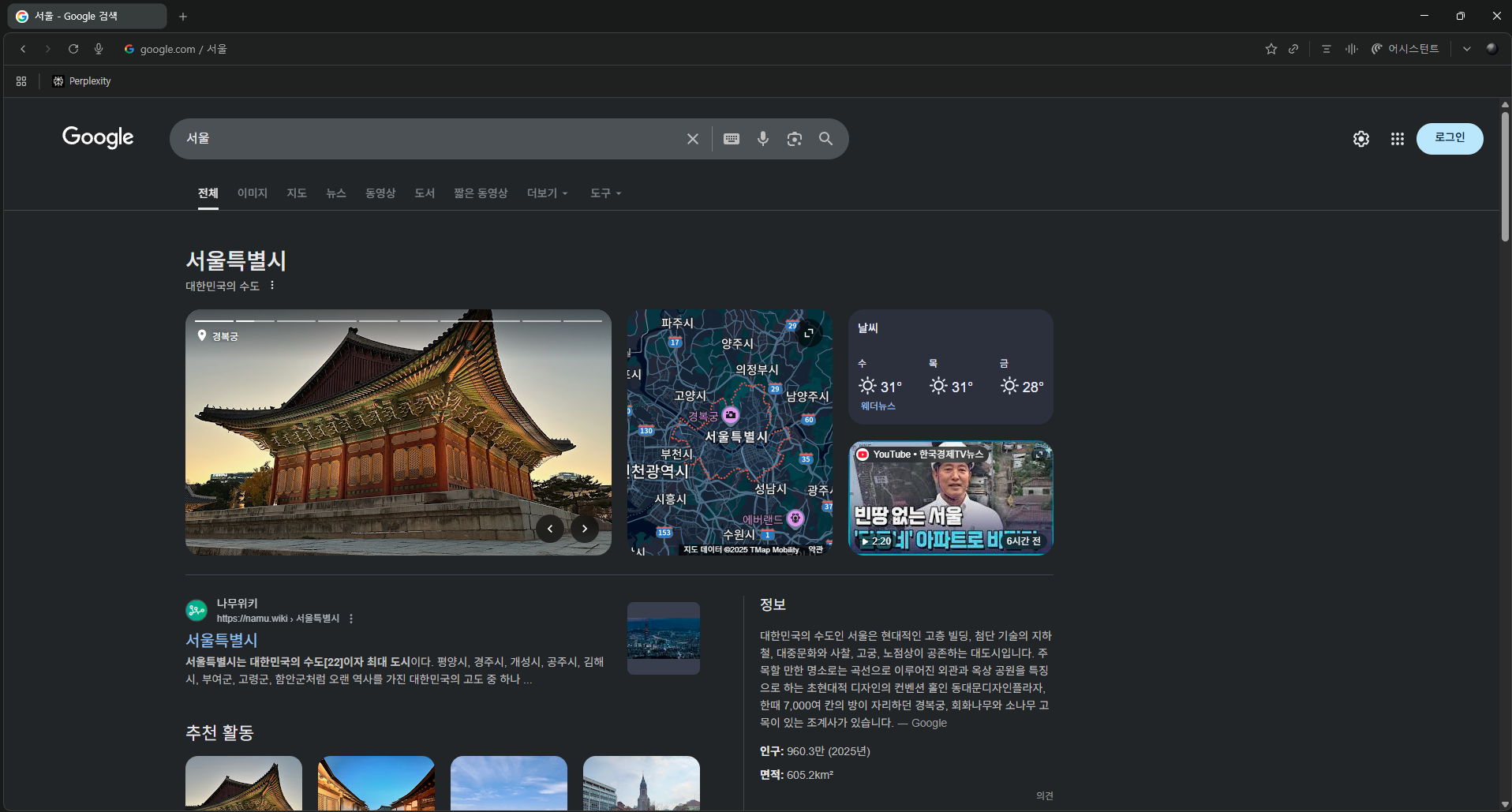Click the 경복궁 pin on the map
This screenshot has height=812, width=1512.
tap(731, 415)
